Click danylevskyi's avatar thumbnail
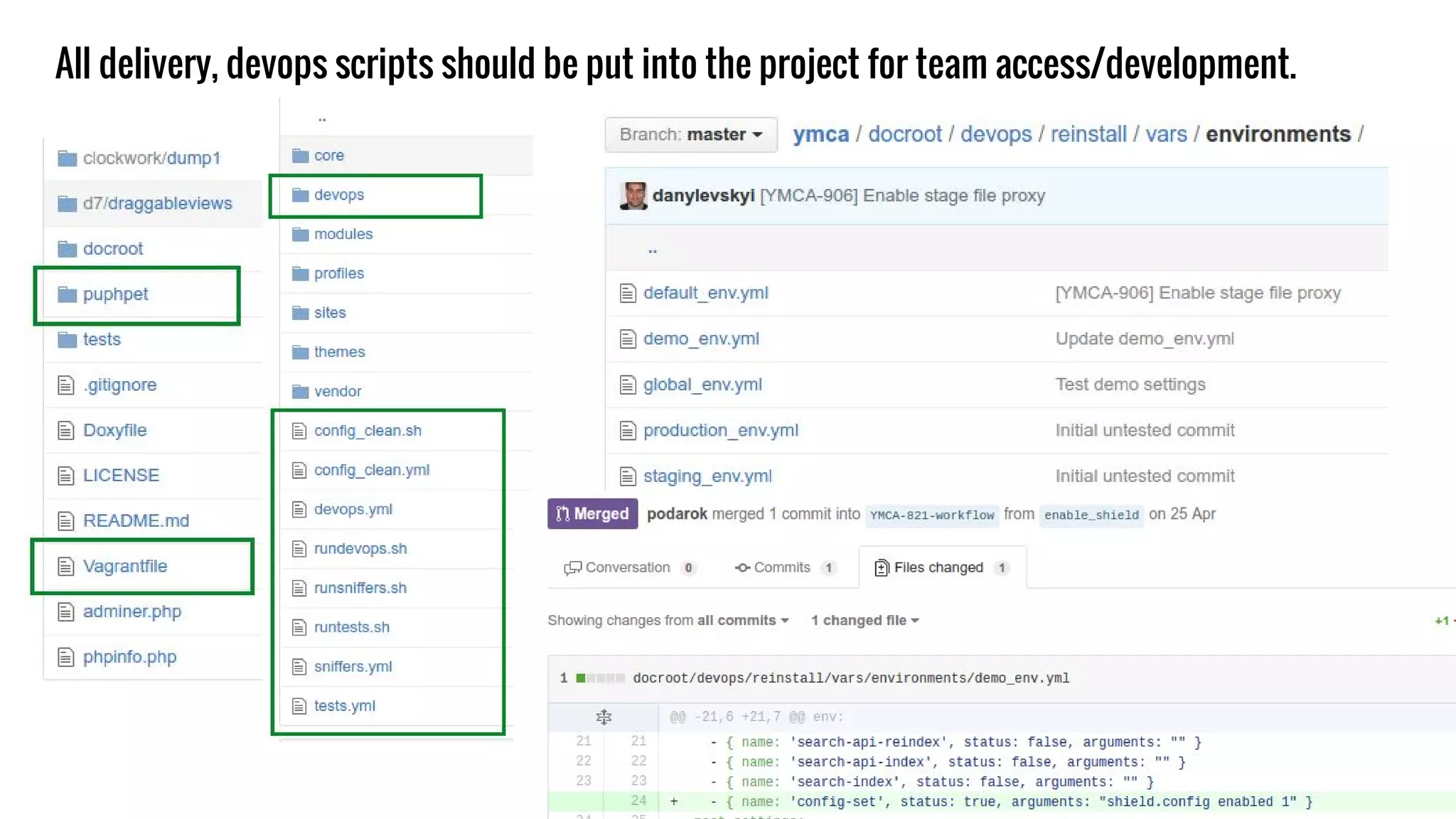The width and height of the screenshot is (1456, 819). [x=633, y=196]
